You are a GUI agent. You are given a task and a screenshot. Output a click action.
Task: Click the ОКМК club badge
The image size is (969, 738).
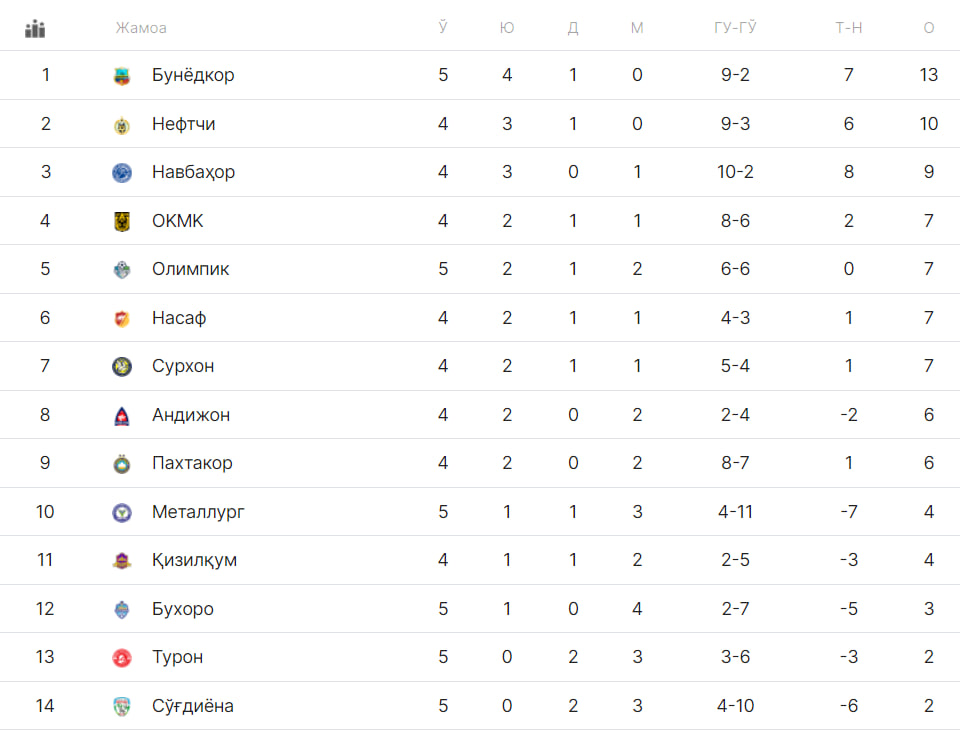(121, 222)
